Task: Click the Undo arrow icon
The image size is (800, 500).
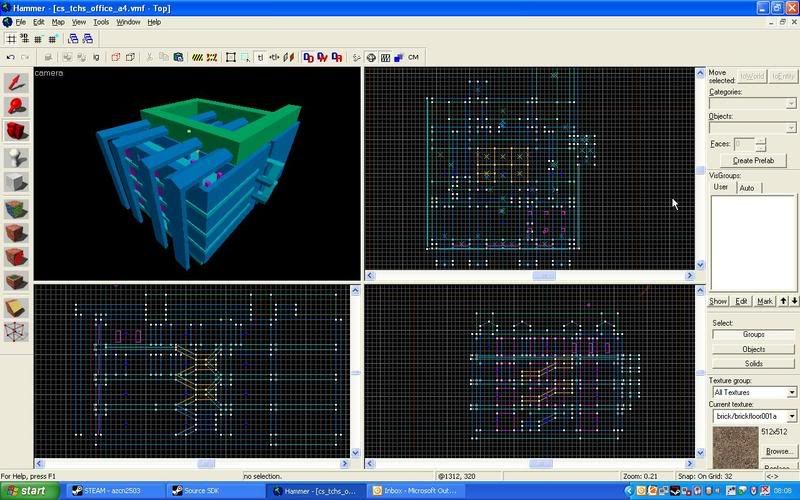Action: [10, 57]
